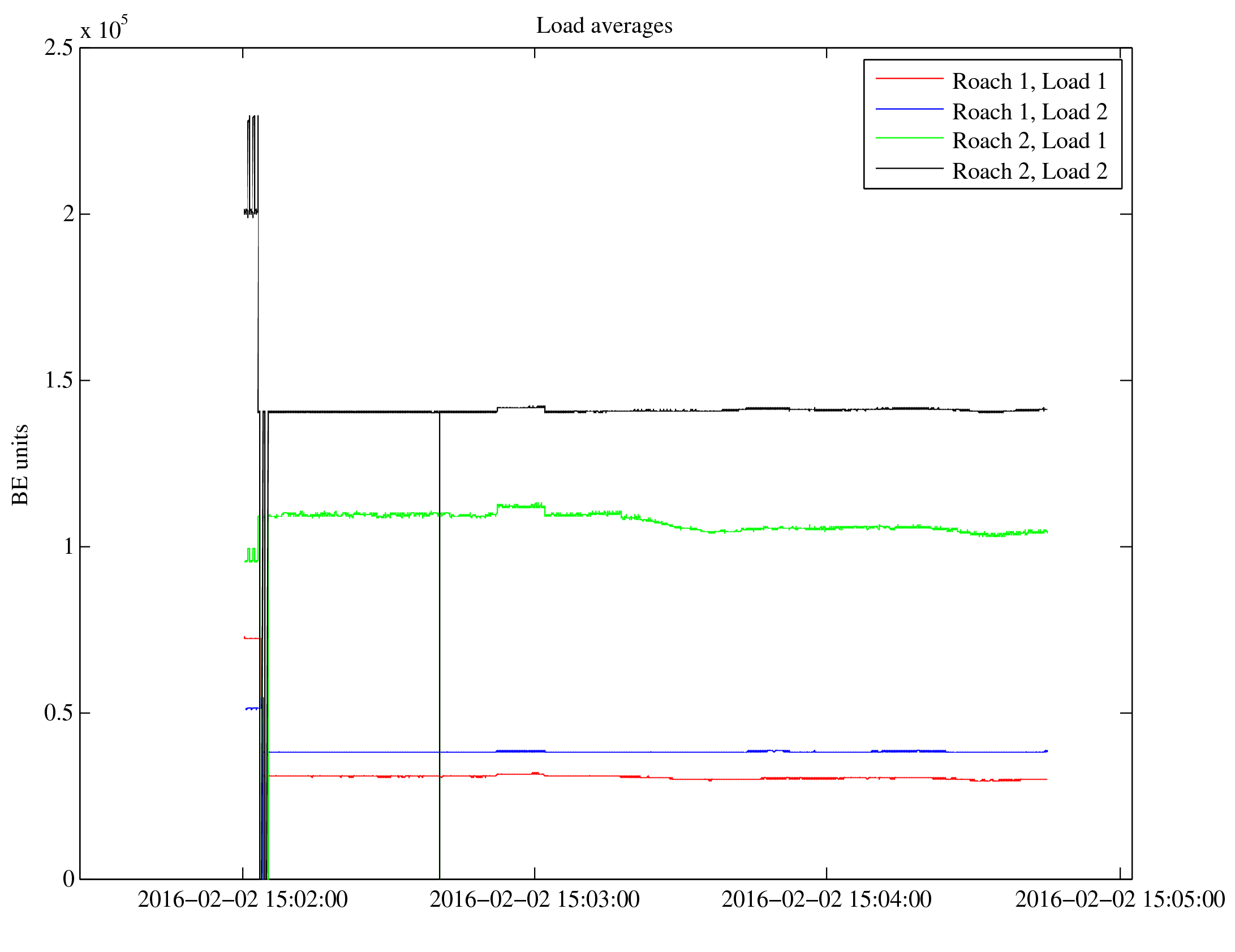Image resolution: width=1235 pixels, height=952 pixels.
Task: Select the 'Roach 2, Load 2' legend label
Action: [x=1029, y=171]
